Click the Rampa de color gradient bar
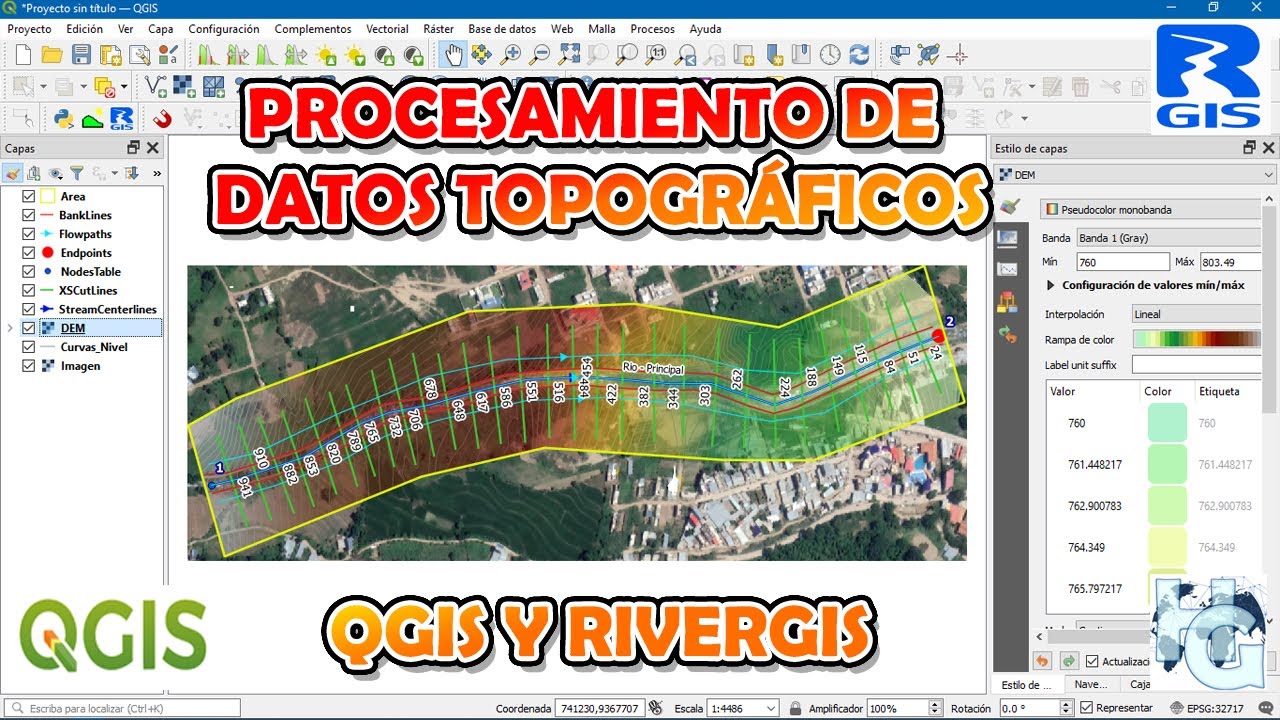 click(1196, 340)
